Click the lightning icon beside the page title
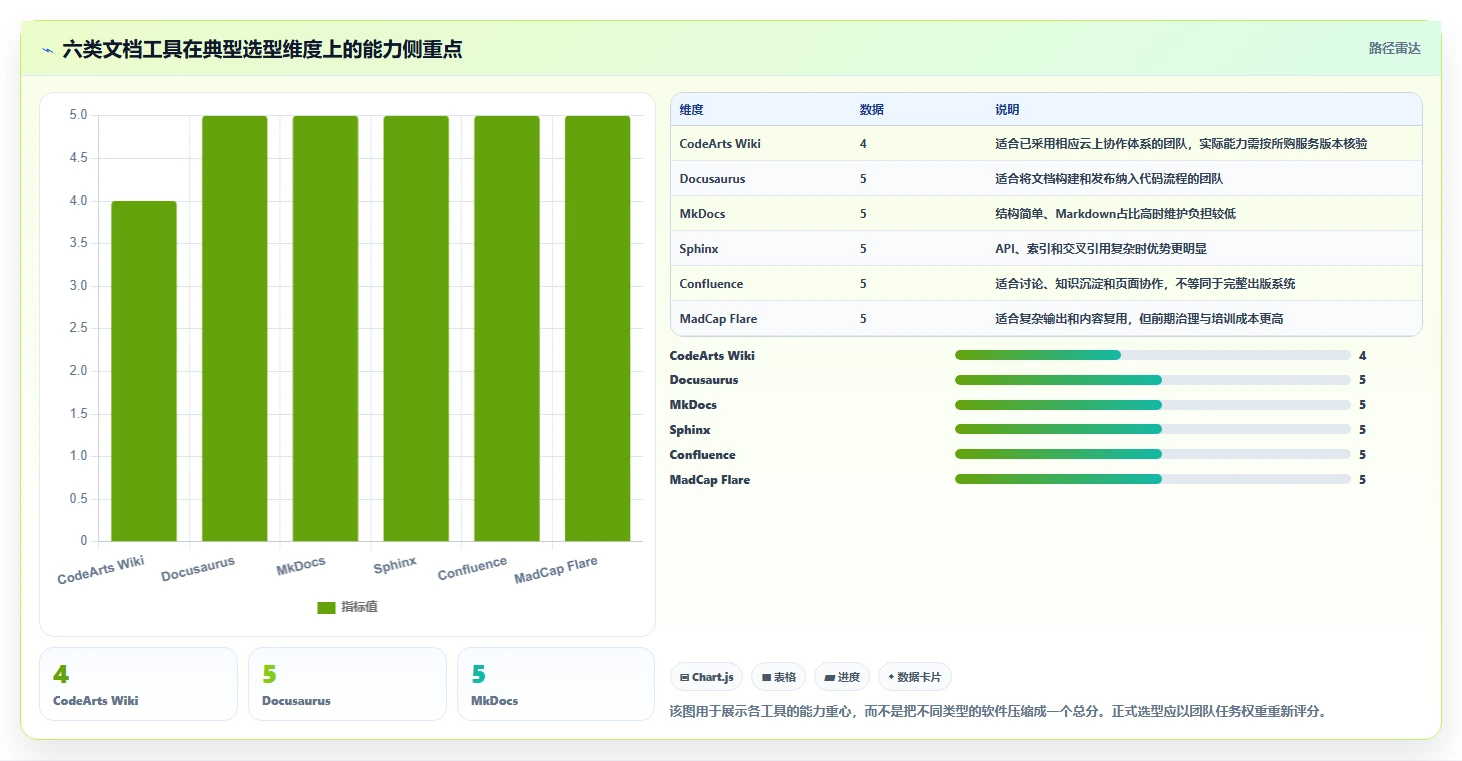 coord(47,50)
